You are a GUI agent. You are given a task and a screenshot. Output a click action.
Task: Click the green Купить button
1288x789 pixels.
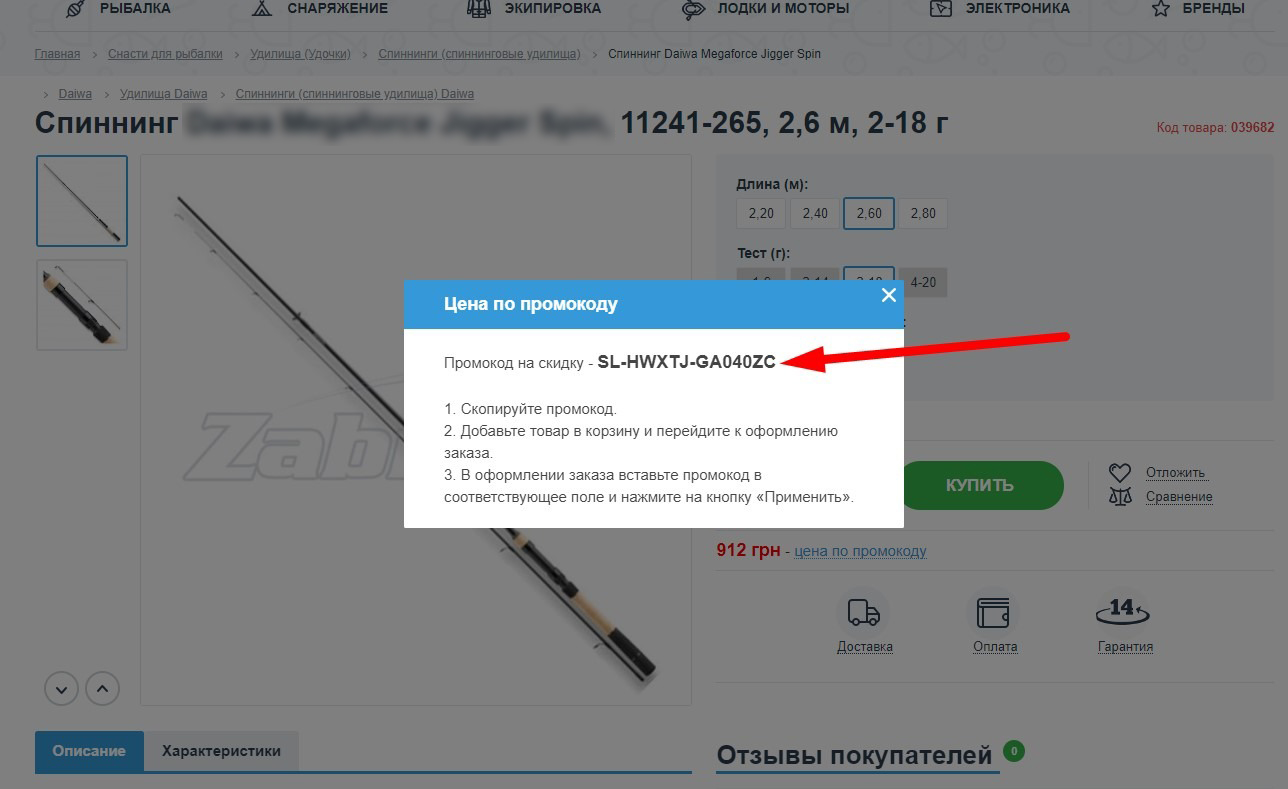point(980,485)
